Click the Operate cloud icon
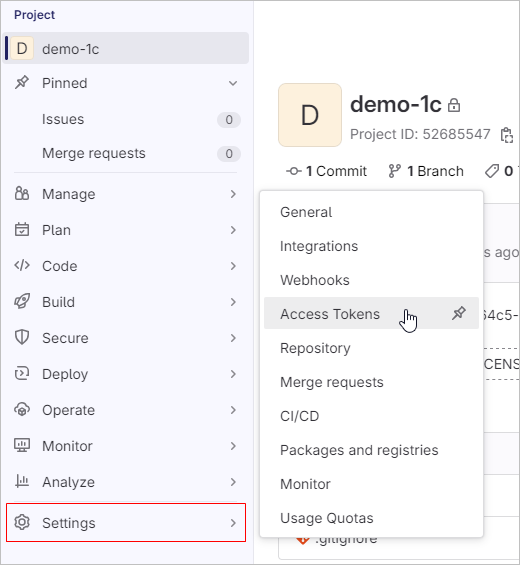Image resolution: width=520 pixels, height=565 pixels. pyautogui.click(x=22, y=410)
